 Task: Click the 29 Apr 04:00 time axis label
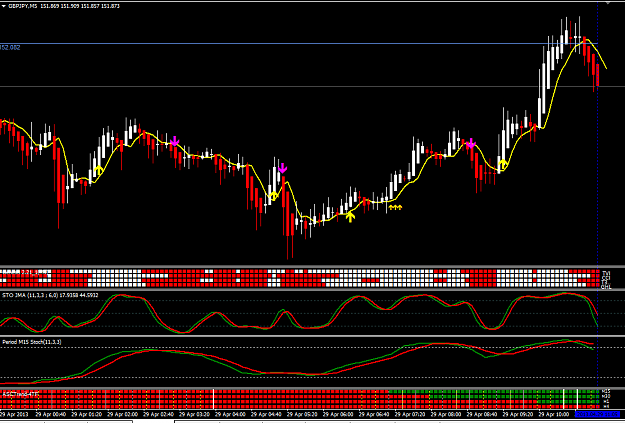click(x=230, y=414)
